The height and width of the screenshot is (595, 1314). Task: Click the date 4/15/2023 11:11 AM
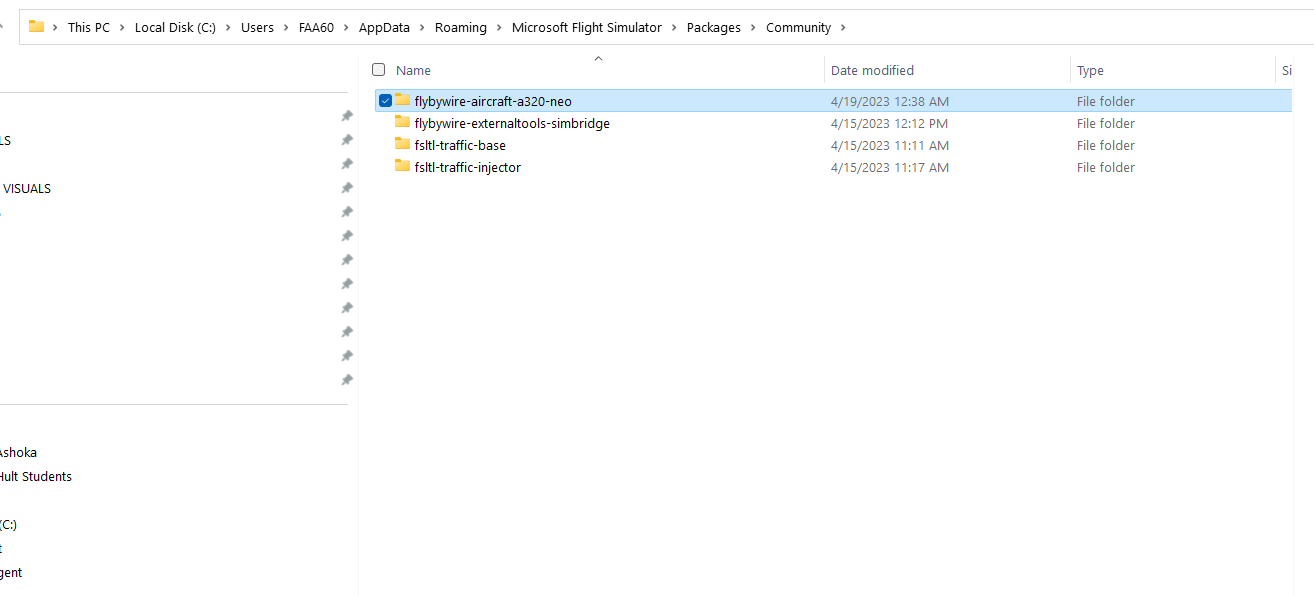(x=890, y=145)
